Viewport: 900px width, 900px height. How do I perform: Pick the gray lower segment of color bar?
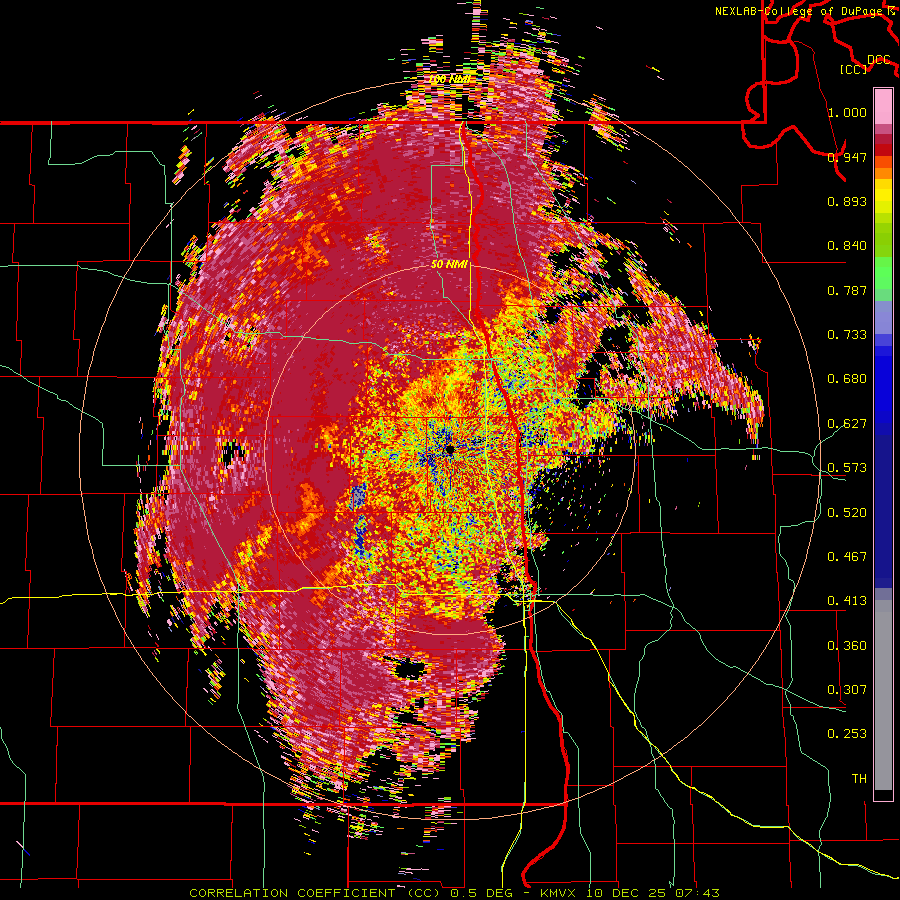click(x=883, y=695)
